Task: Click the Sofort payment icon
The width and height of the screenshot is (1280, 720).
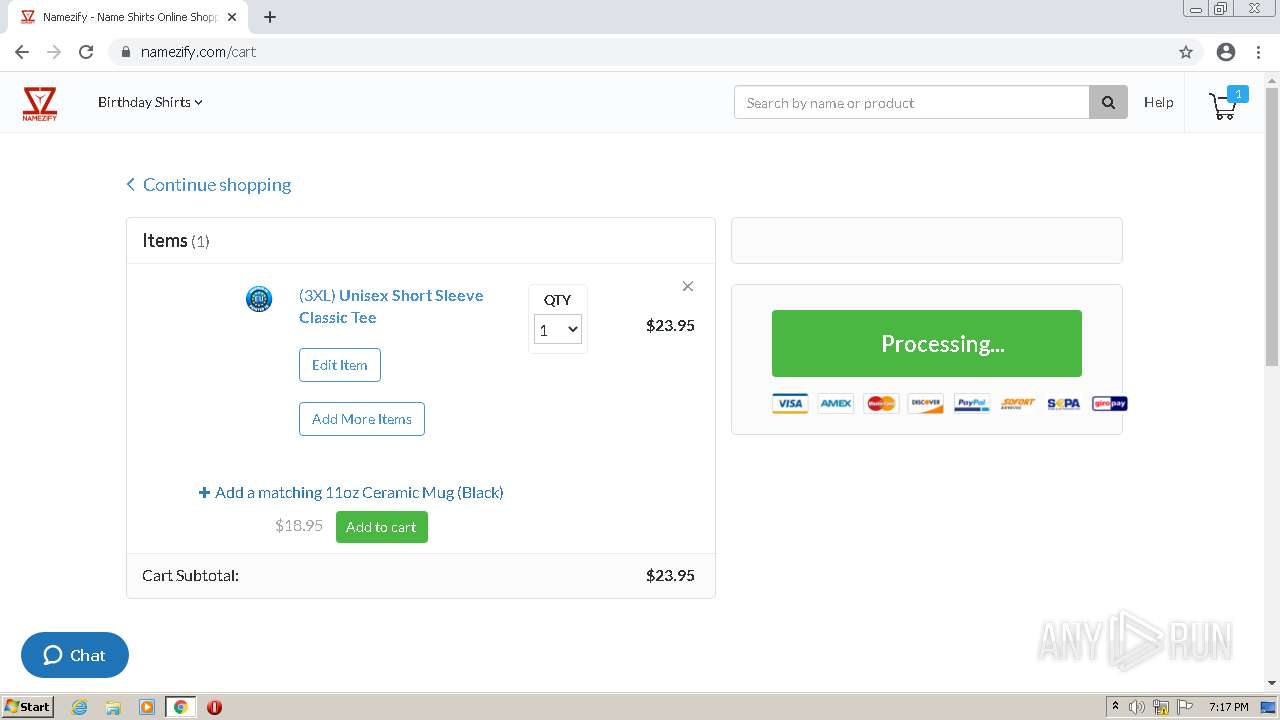Action: [x=1018, y=403]
